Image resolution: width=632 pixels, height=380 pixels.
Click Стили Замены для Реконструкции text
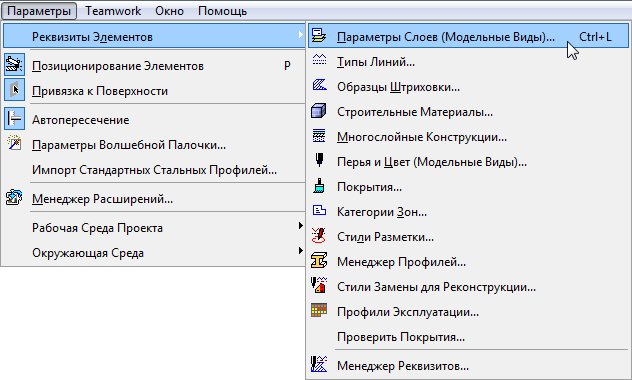pos(437,287)
